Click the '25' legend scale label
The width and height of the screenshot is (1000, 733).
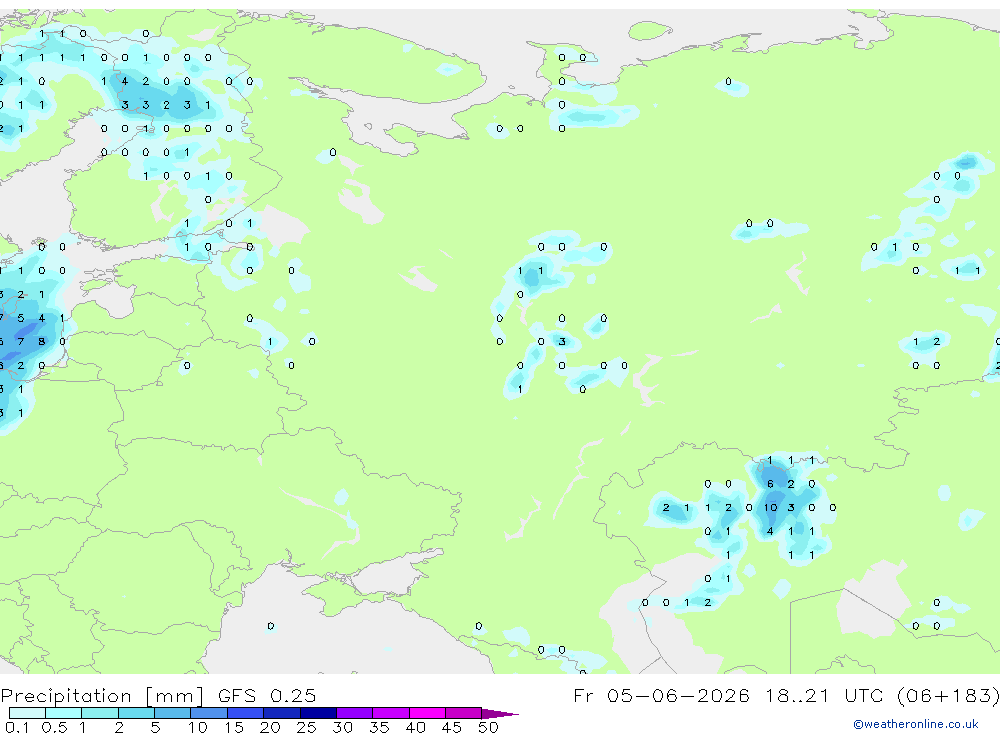point(306,727)
